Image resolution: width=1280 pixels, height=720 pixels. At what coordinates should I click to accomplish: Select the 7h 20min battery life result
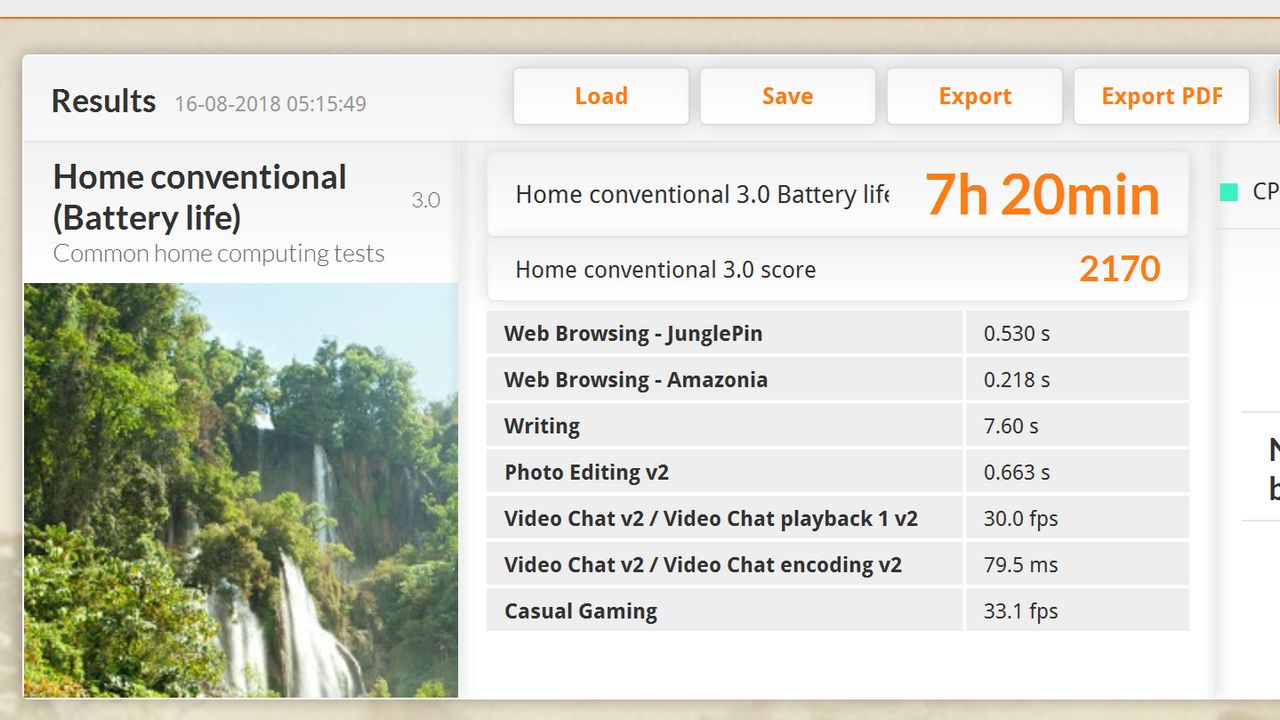pyautogui.click(x=1042, y=194)
